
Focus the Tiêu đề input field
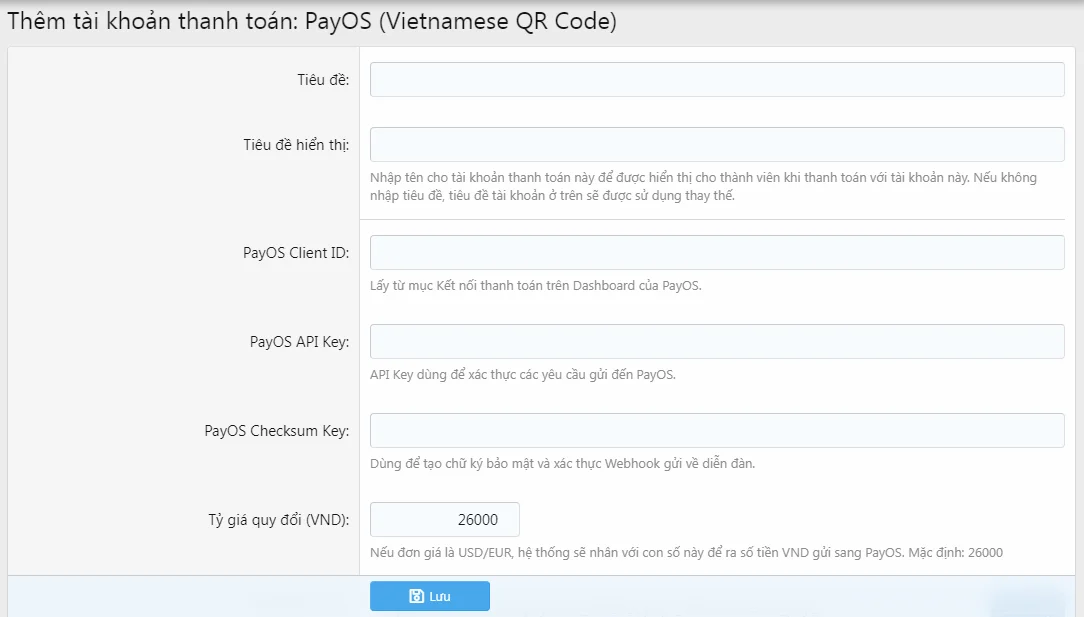pos(716,80)
